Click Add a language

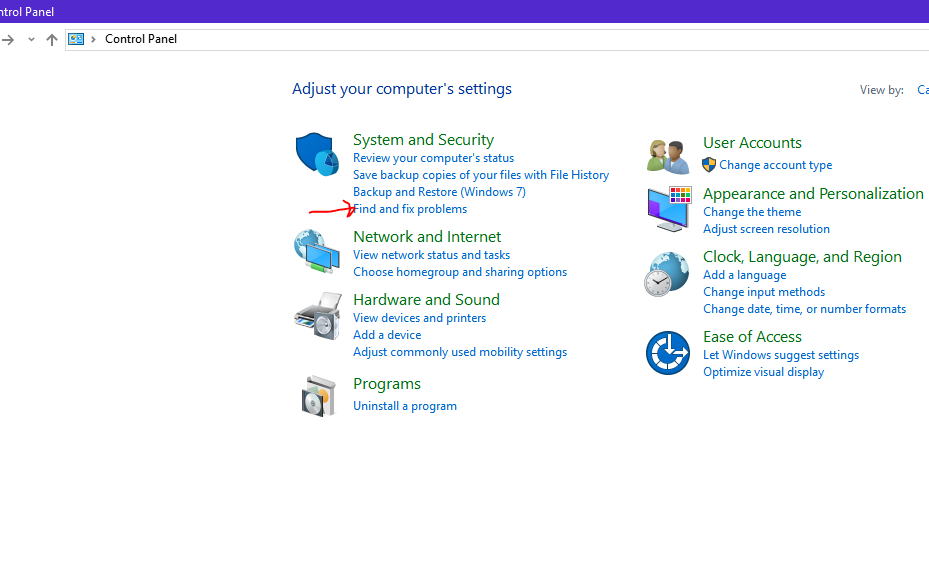pyautogui.click(x=744, y=274)
